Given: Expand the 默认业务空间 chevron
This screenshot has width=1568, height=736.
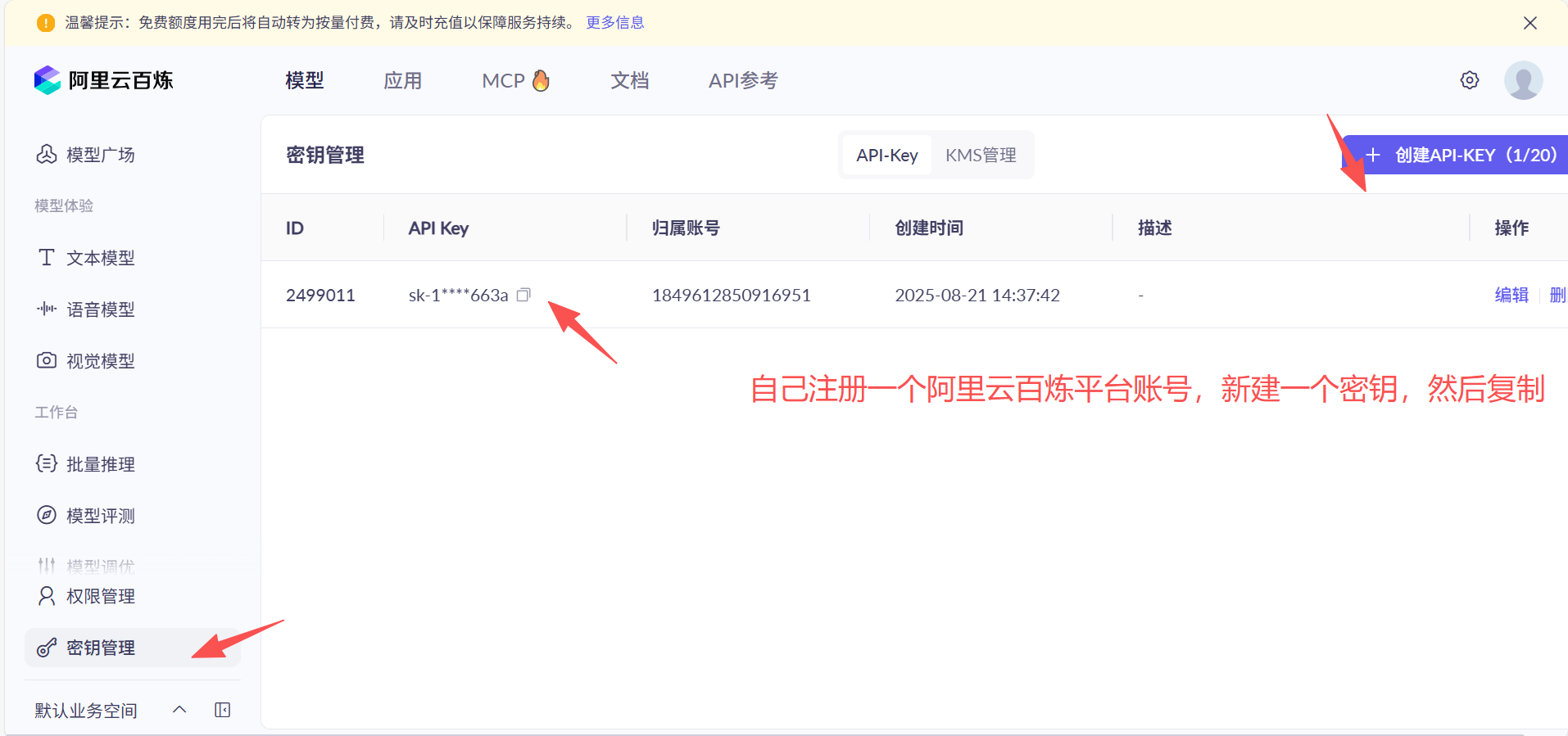Looking at the screenshot, I should (x=179, y=710).
